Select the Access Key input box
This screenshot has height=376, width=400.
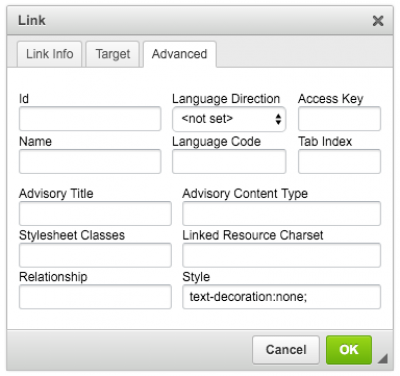(339, 119)
